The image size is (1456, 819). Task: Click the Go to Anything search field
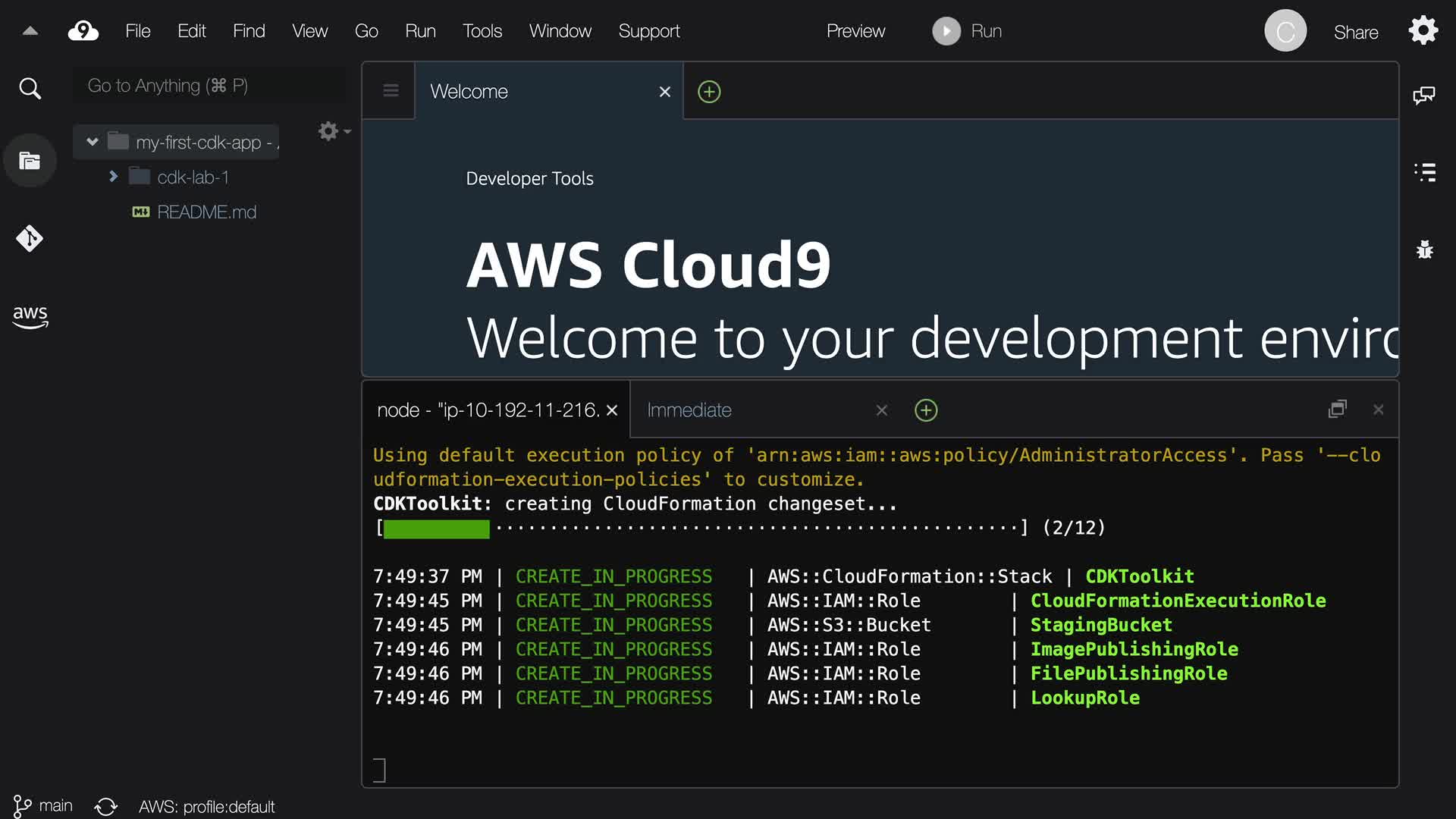point(209,86)
